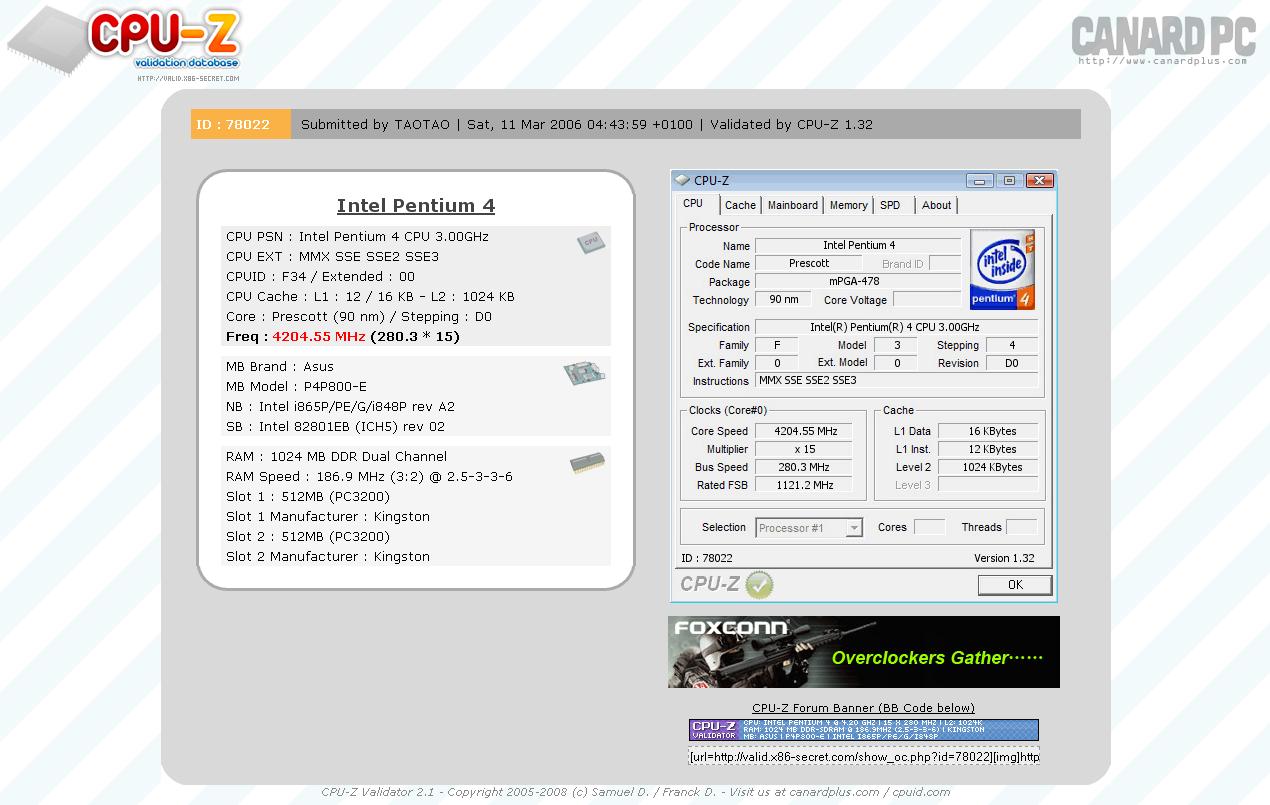Click the L1 Inst. 12 KBytes field
Screen dimensions: 1270x805
[x=988, y=449]
